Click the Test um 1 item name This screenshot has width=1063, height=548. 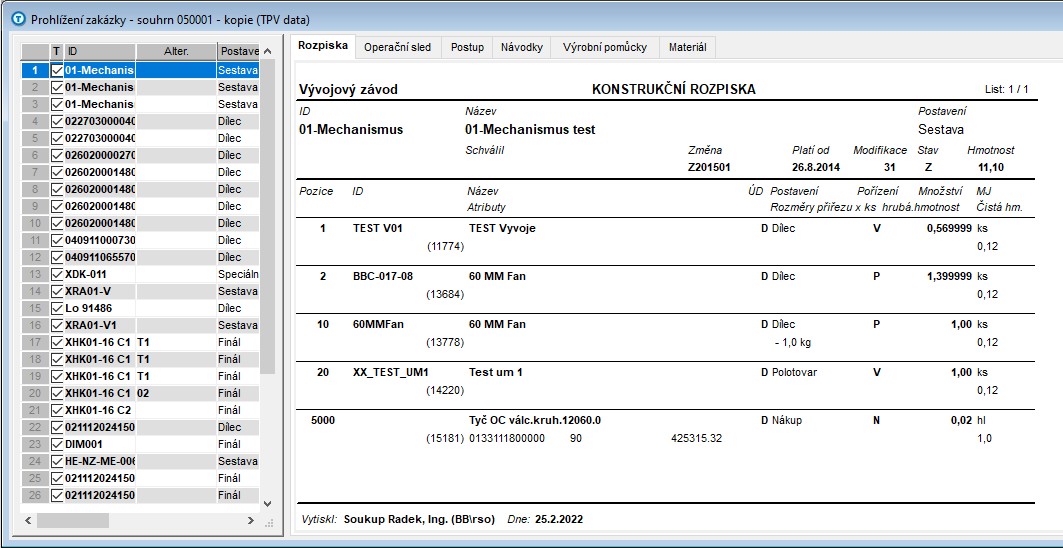496,372
